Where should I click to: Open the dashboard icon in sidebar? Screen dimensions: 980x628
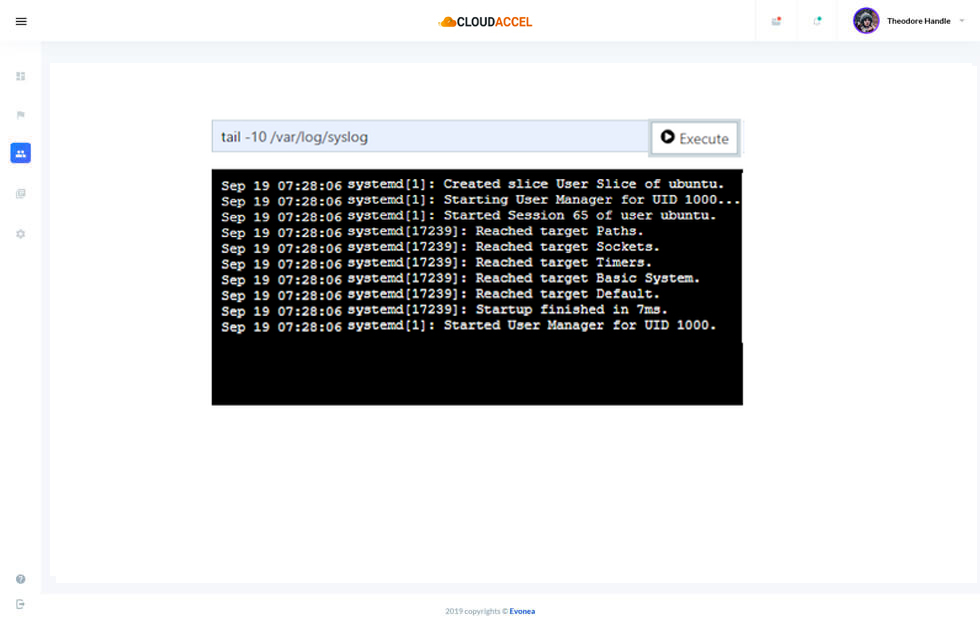point(20,76)
